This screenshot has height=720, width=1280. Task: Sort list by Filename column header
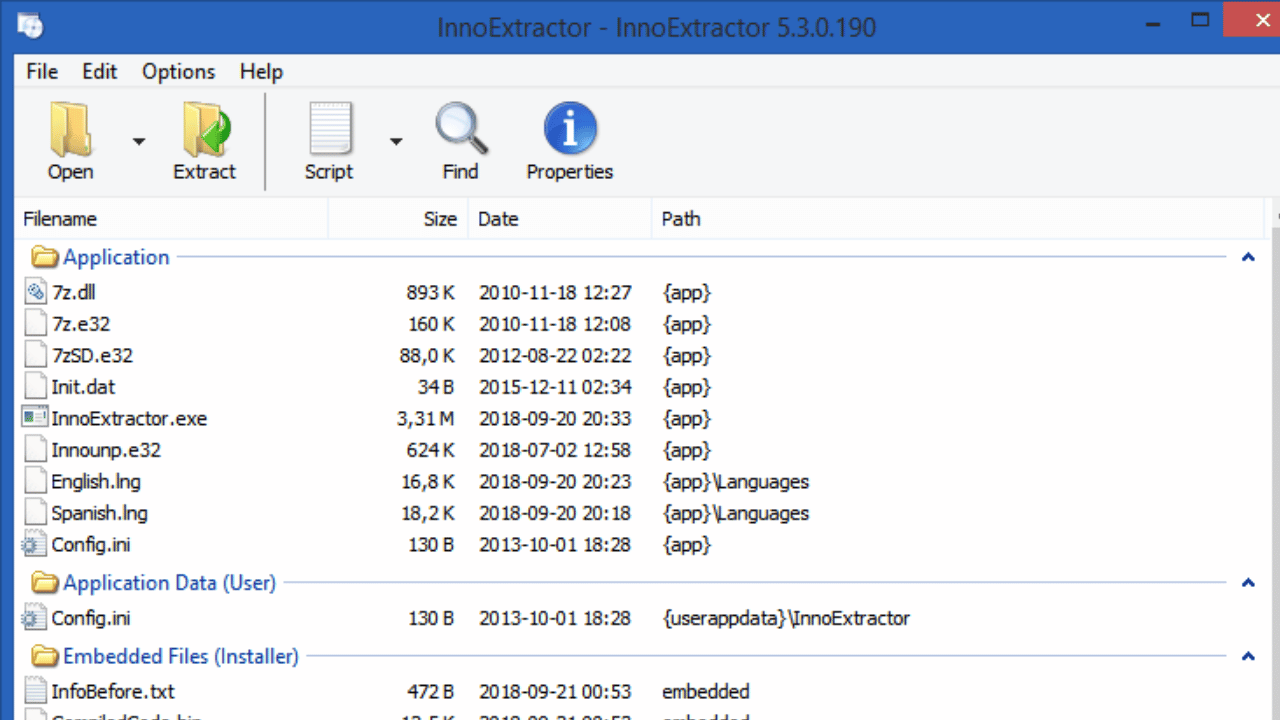click(x=60, y=219)
